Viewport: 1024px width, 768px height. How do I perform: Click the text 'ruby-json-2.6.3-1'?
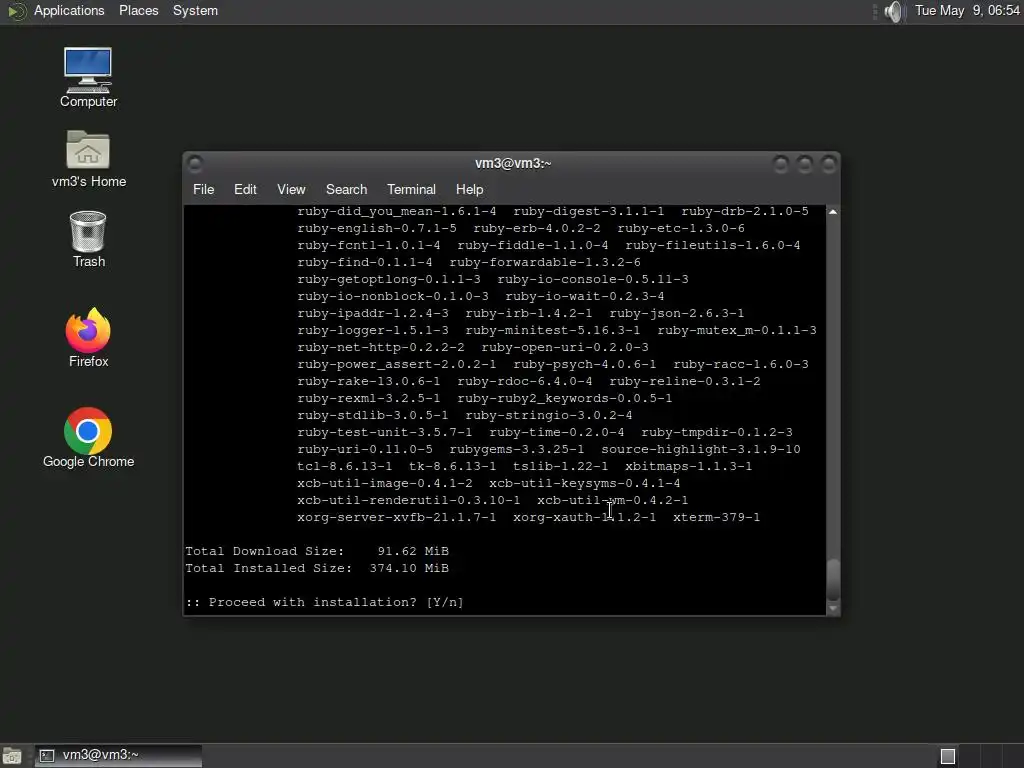[677, 313]
